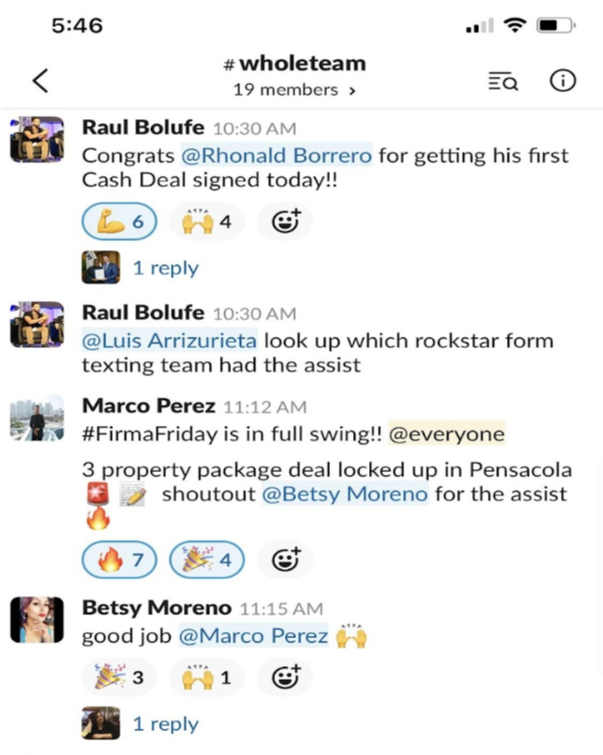Expand the 19 members list

[x=294, y=90]
